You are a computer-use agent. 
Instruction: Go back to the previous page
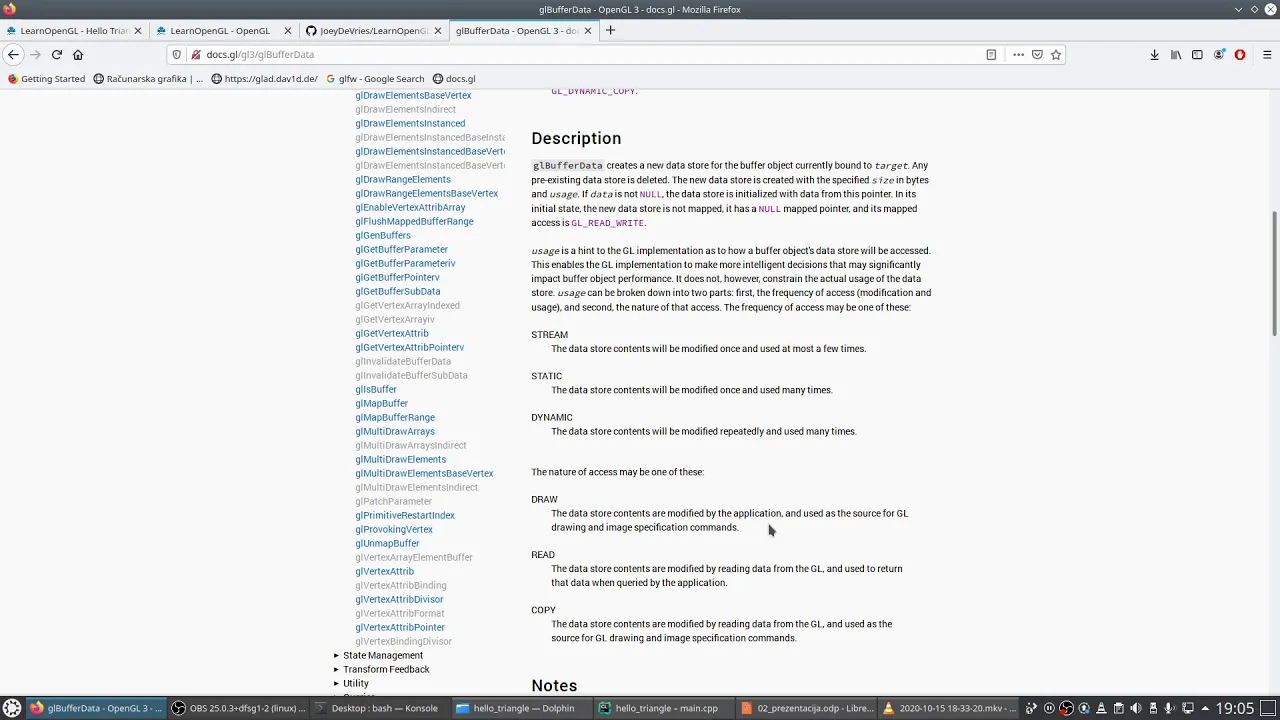coord(13,55)
